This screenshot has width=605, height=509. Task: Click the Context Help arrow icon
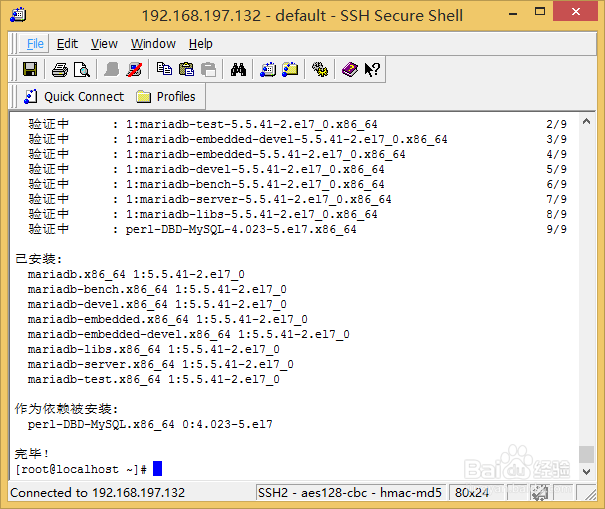(372, 70)
